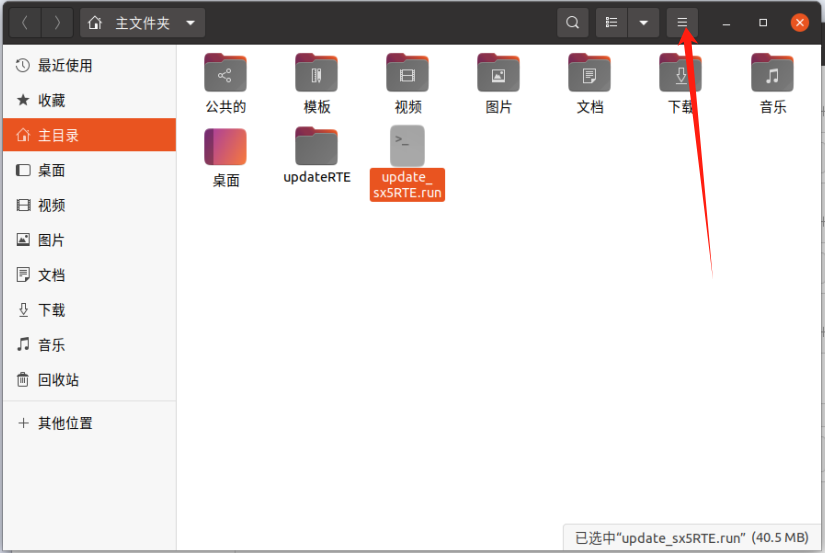The image size is (825, 553).
Task: Select the gradient 桌面 folder icon
Action: (225, 147)
